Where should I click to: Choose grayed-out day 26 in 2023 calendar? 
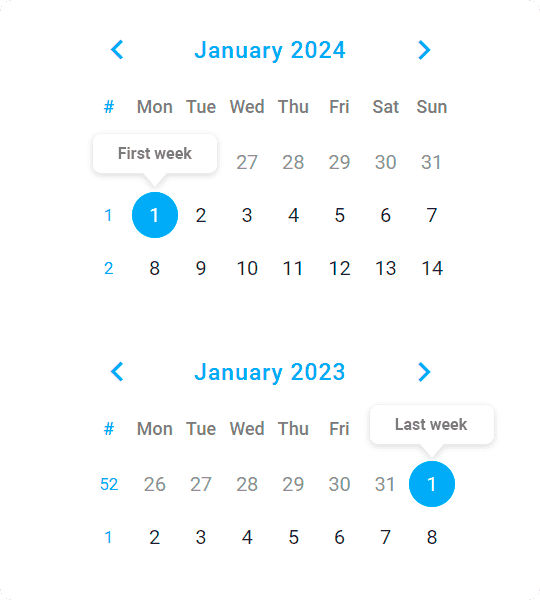(x=155, y=484)
